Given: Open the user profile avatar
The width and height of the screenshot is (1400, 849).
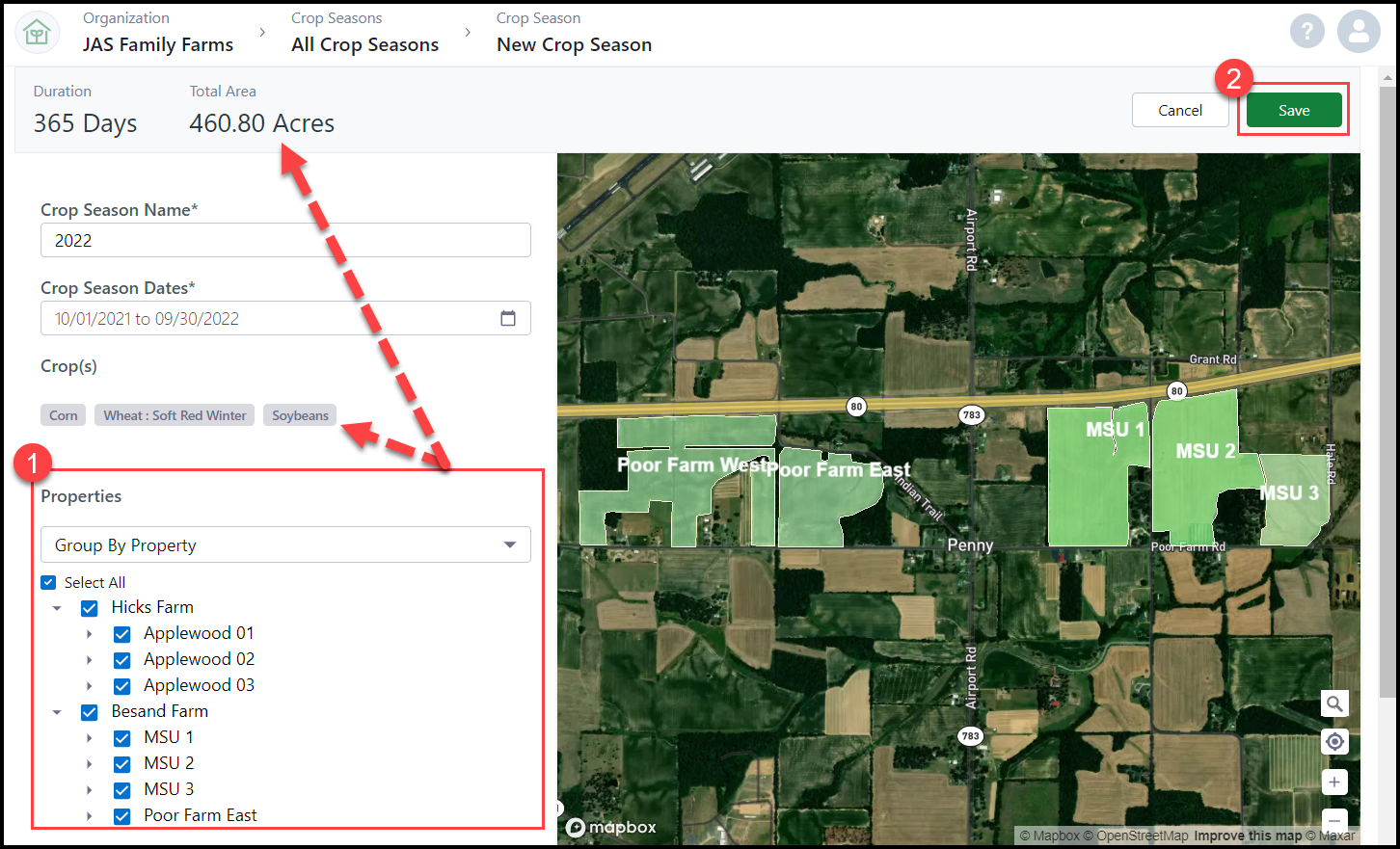Looking at the screenshot, I should click(1358, 32).
